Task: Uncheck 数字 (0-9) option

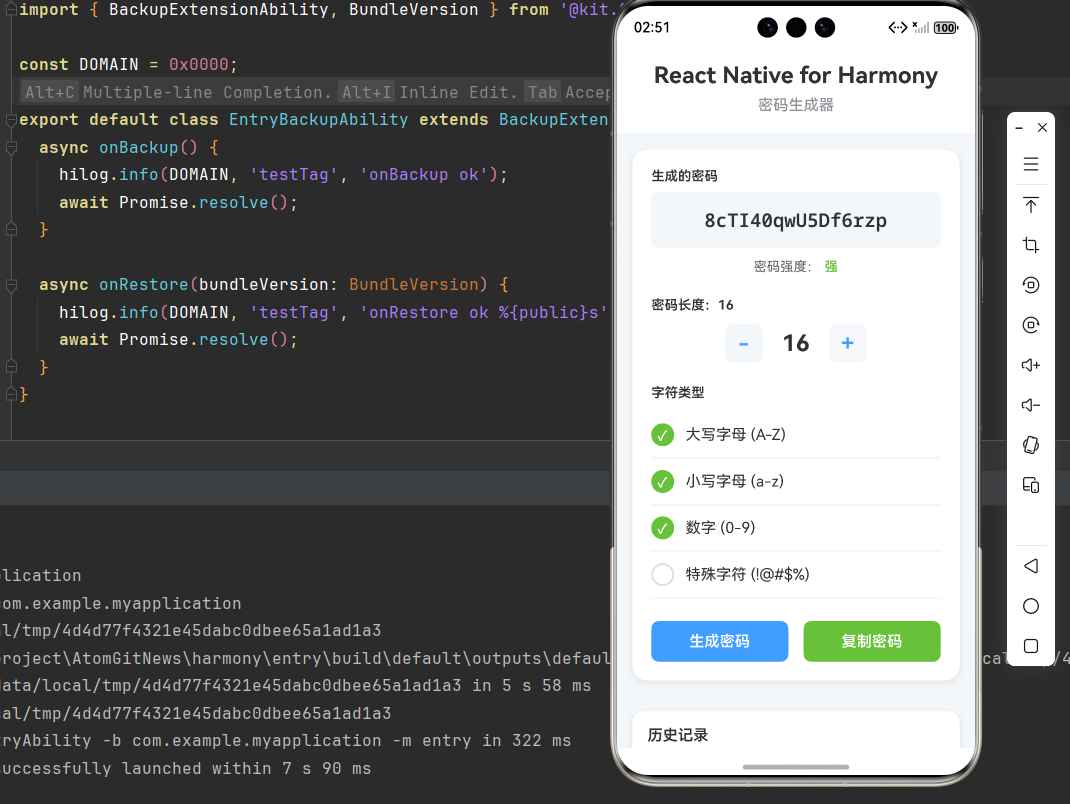Action: pos(662,528)
